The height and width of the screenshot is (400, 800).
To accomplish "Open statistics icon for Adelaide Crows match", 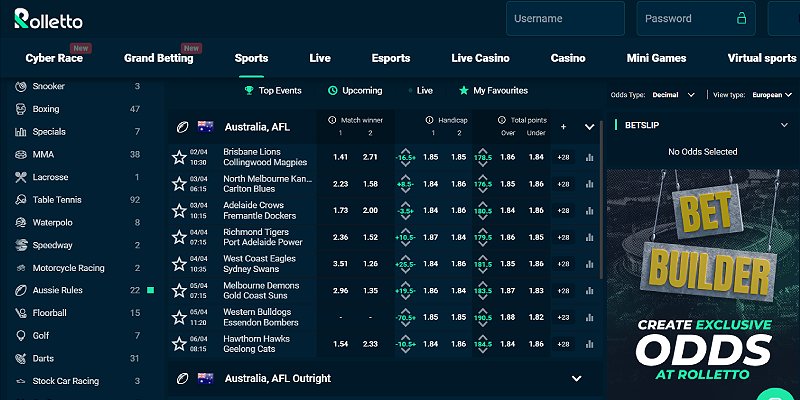I will click(590, 211).
